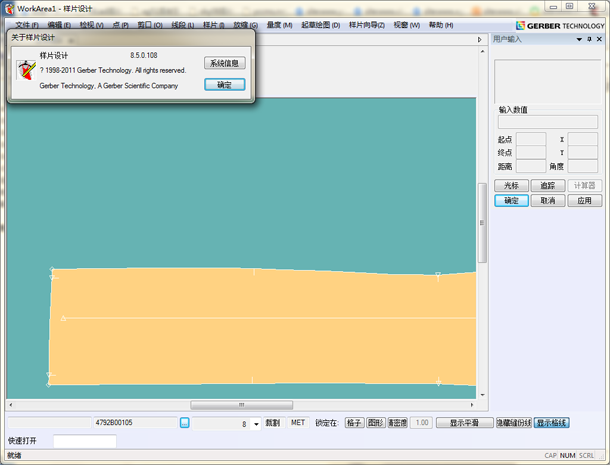Click 确定 in the 用户输入 panel
610x465 pixels.
click(511, 200)
